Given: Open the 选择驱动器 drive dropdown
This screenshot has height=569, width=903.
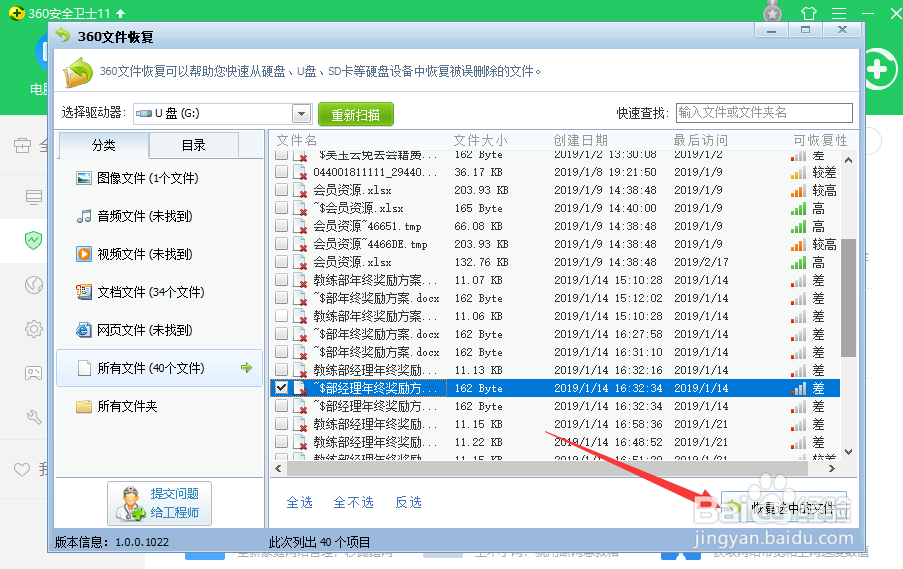Looking at the screenshot, I should click(x=301, y=113).
